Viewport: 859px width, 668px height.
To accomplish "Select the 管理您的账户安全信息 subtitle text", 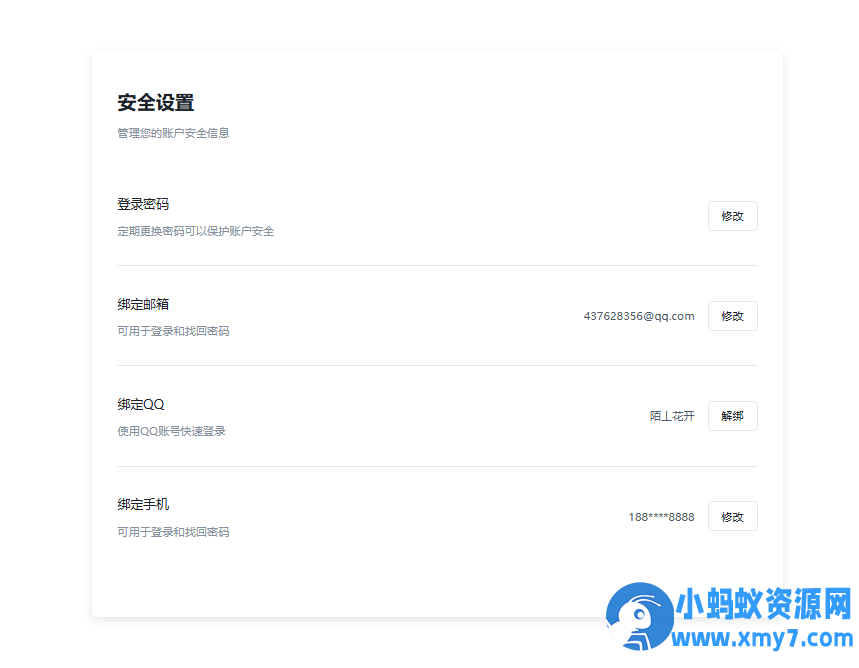I will 173,133.
